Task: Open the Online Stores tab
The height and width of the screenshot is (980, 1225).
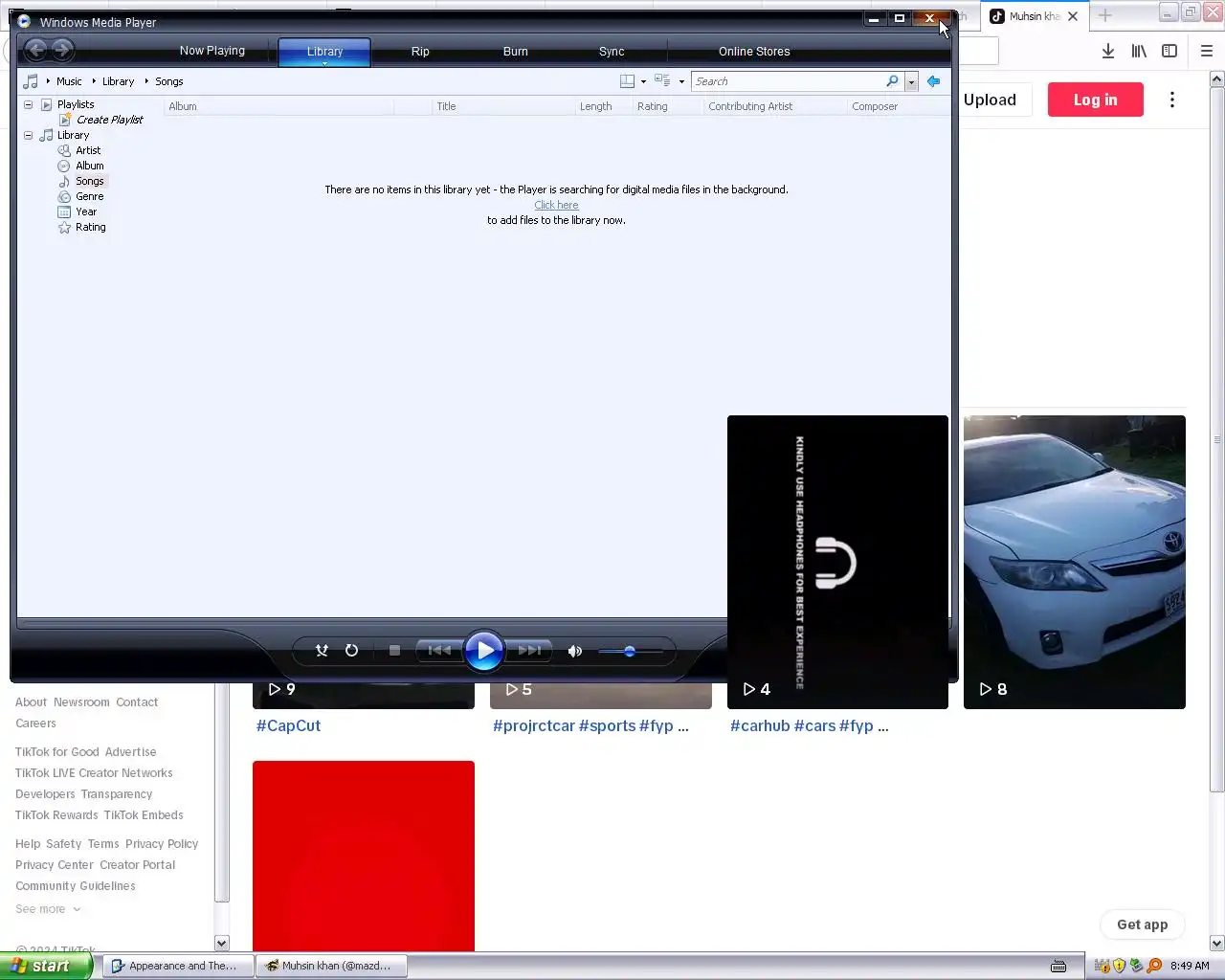Action: click(x=754, y=52)
